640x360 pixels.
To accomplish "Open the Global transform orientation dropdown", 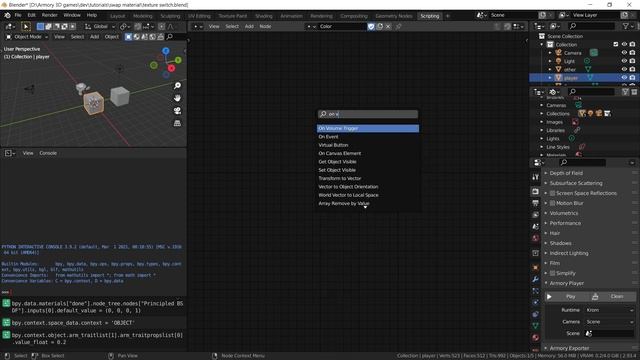I will 100,27.
